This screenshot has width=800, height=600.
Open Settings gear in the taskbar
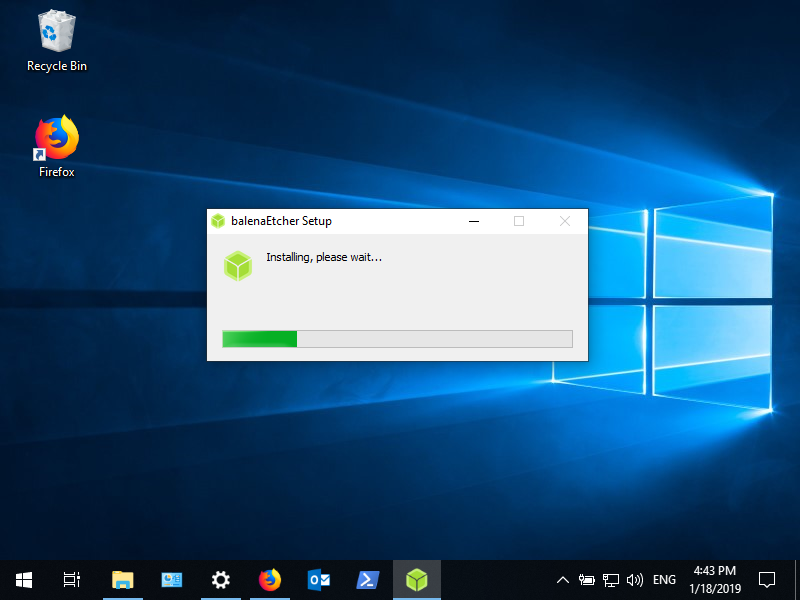point(220,579)
